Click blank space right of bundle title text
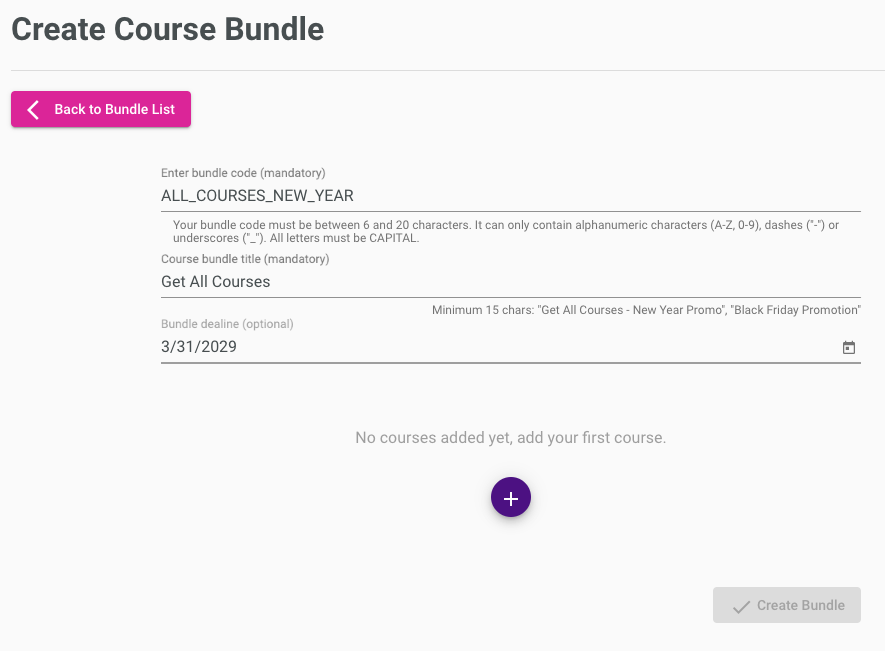Screen dimensions: 885x651 point(564,282)
